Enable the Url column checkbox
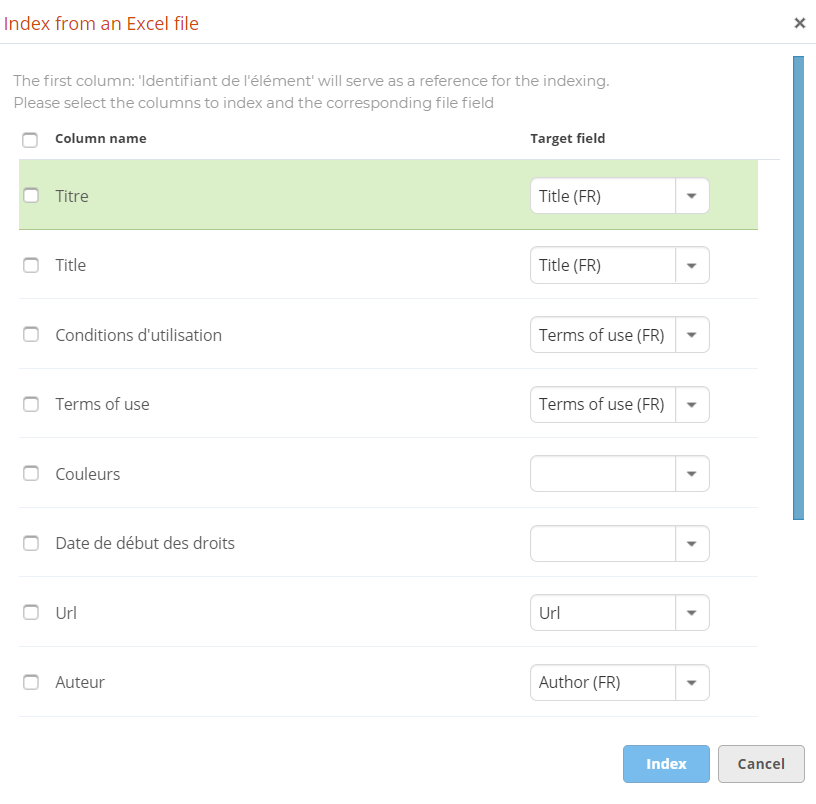Screen dimensions: 816x804 [31, 613]
